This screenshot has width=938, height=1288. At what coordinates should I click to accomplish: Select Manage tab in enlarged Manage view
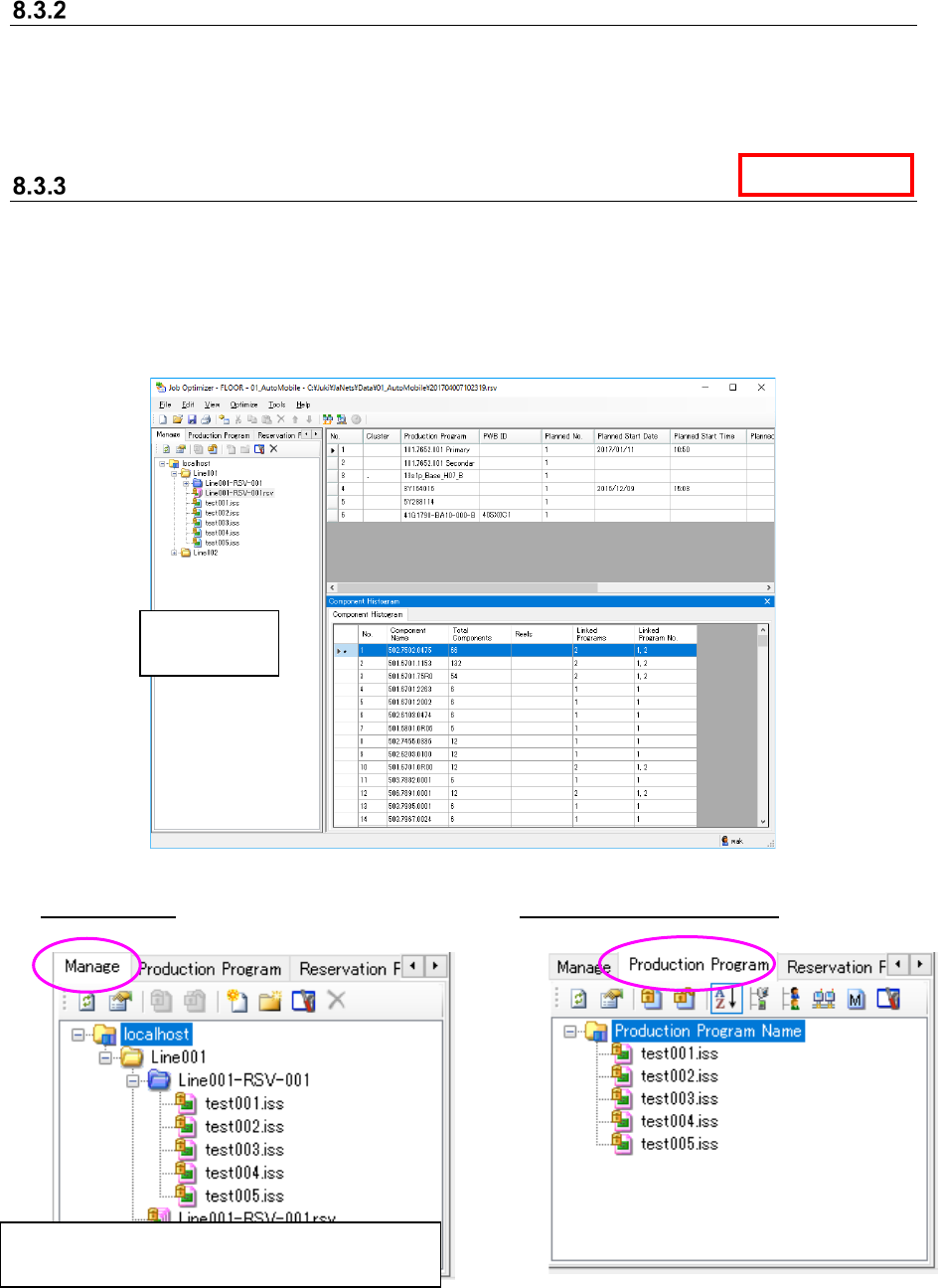point(92,966)
